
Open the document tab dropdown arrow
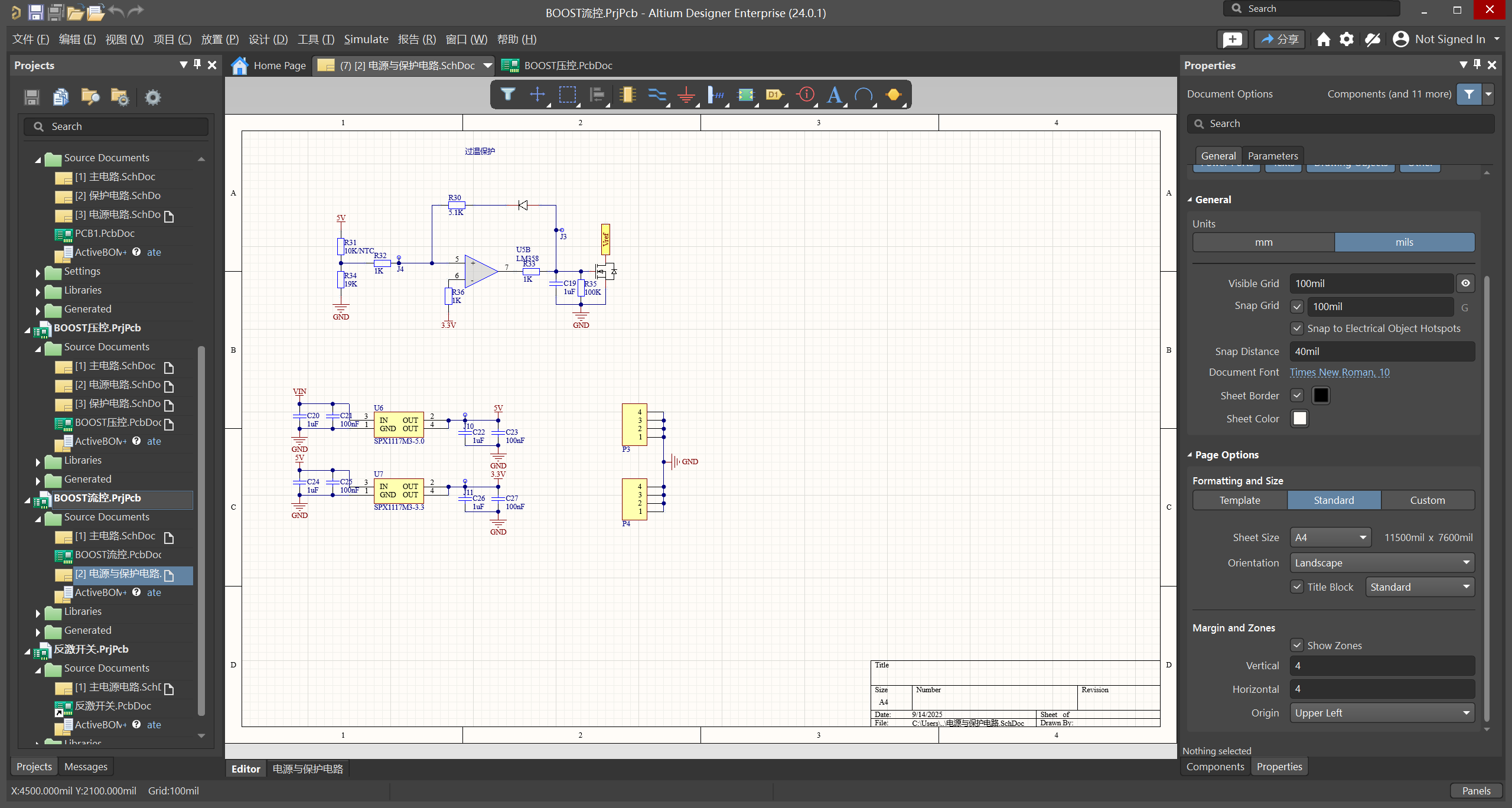click(x=487, y=66)
